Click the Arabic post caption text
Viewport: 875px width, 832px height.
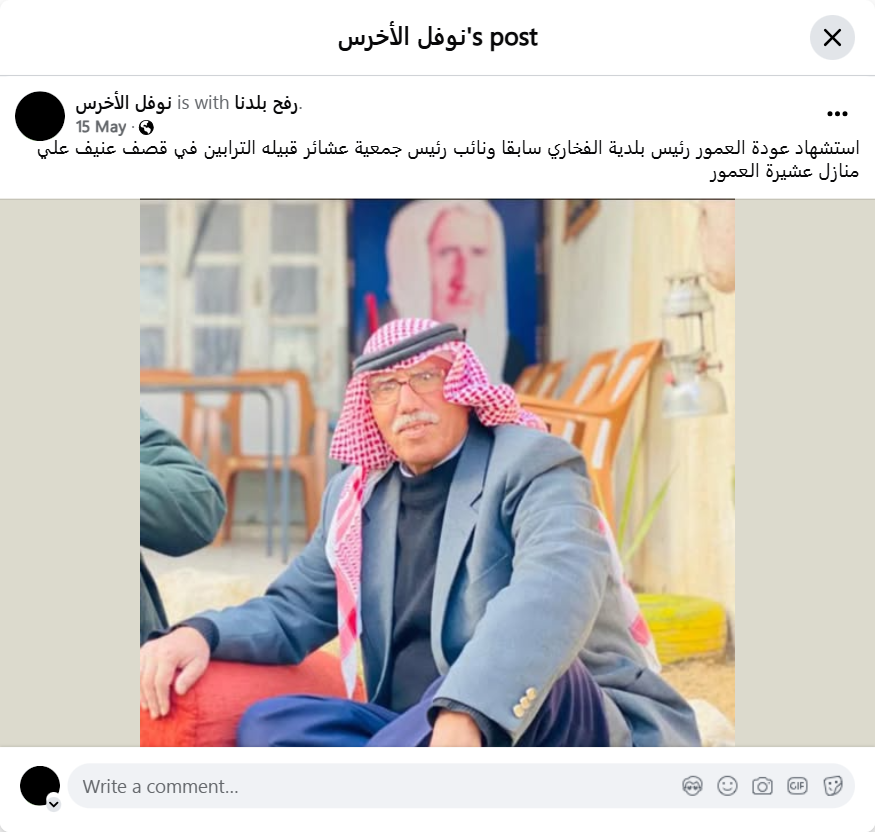pyautogui.click(x=448, y=160)
